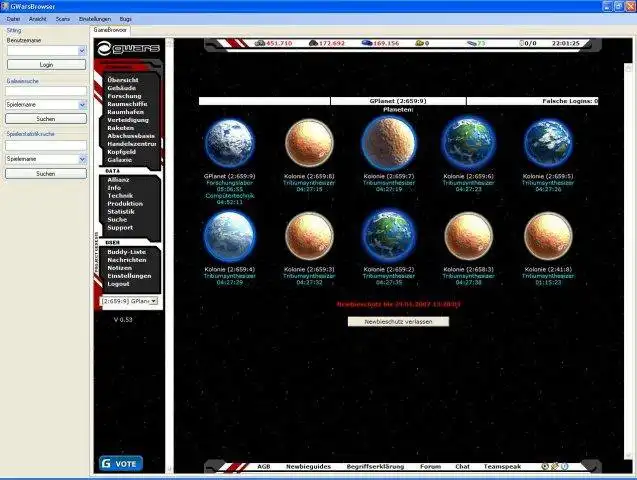Click the G Vote badge
Image resolution: width=637 pixels, height=480 pixels.
(121, 463)
